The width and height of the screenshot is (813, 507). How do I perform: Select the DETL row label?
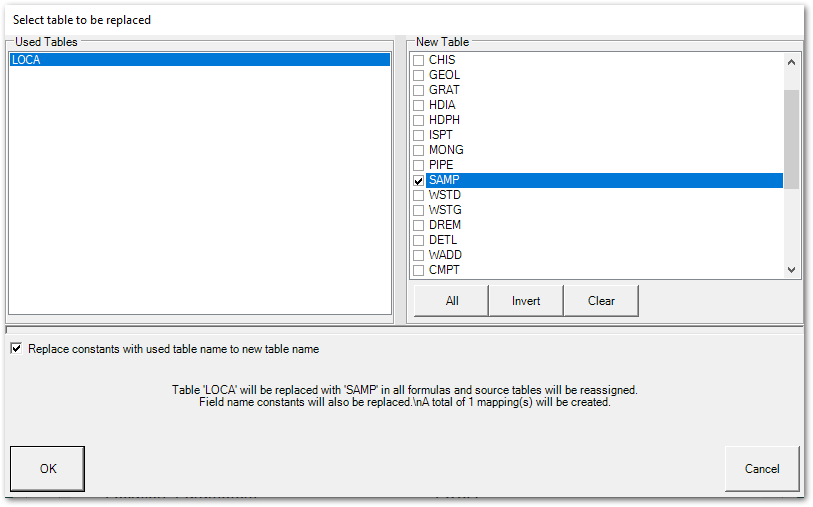[x=443, y=240]
